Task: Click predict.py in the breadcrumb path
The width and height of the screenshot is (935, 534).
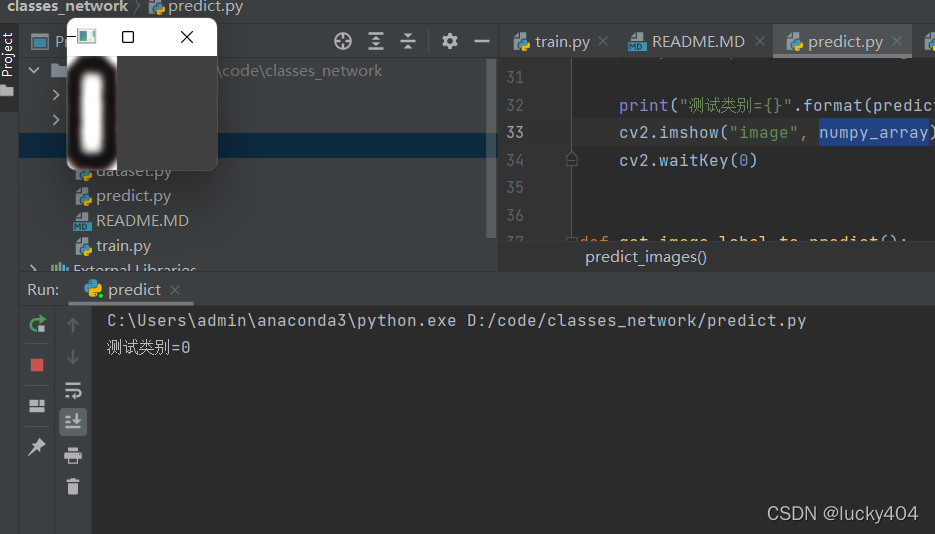Action: [x=197, y=7]
